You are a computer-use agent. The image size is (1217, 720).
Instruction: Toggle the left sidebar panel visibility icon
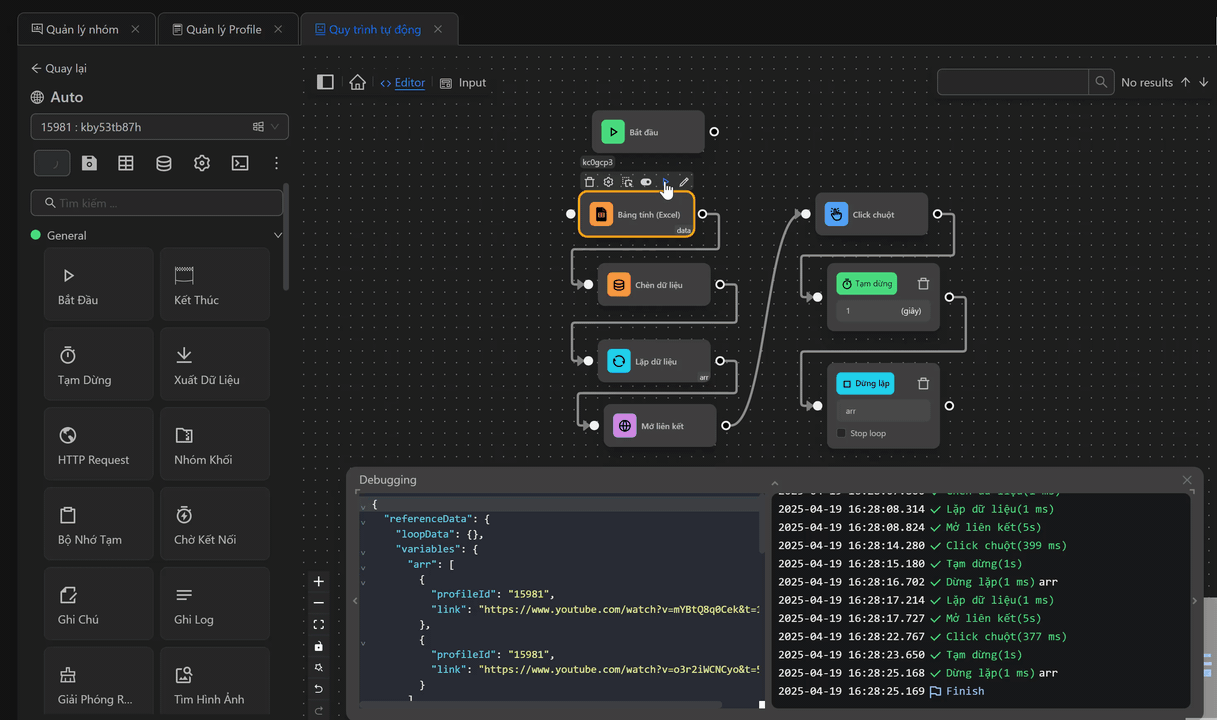tap(325, 83)
